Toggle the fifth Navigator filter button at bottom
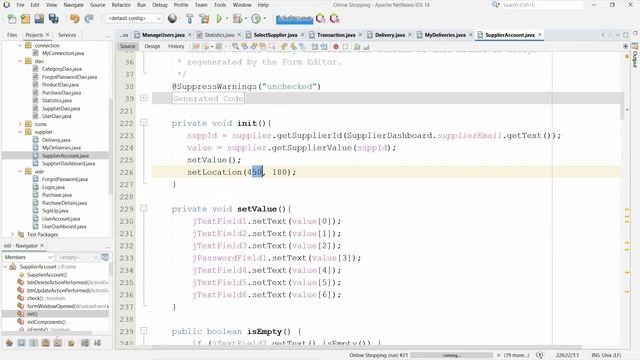The image size is (640, 360). 58,343
